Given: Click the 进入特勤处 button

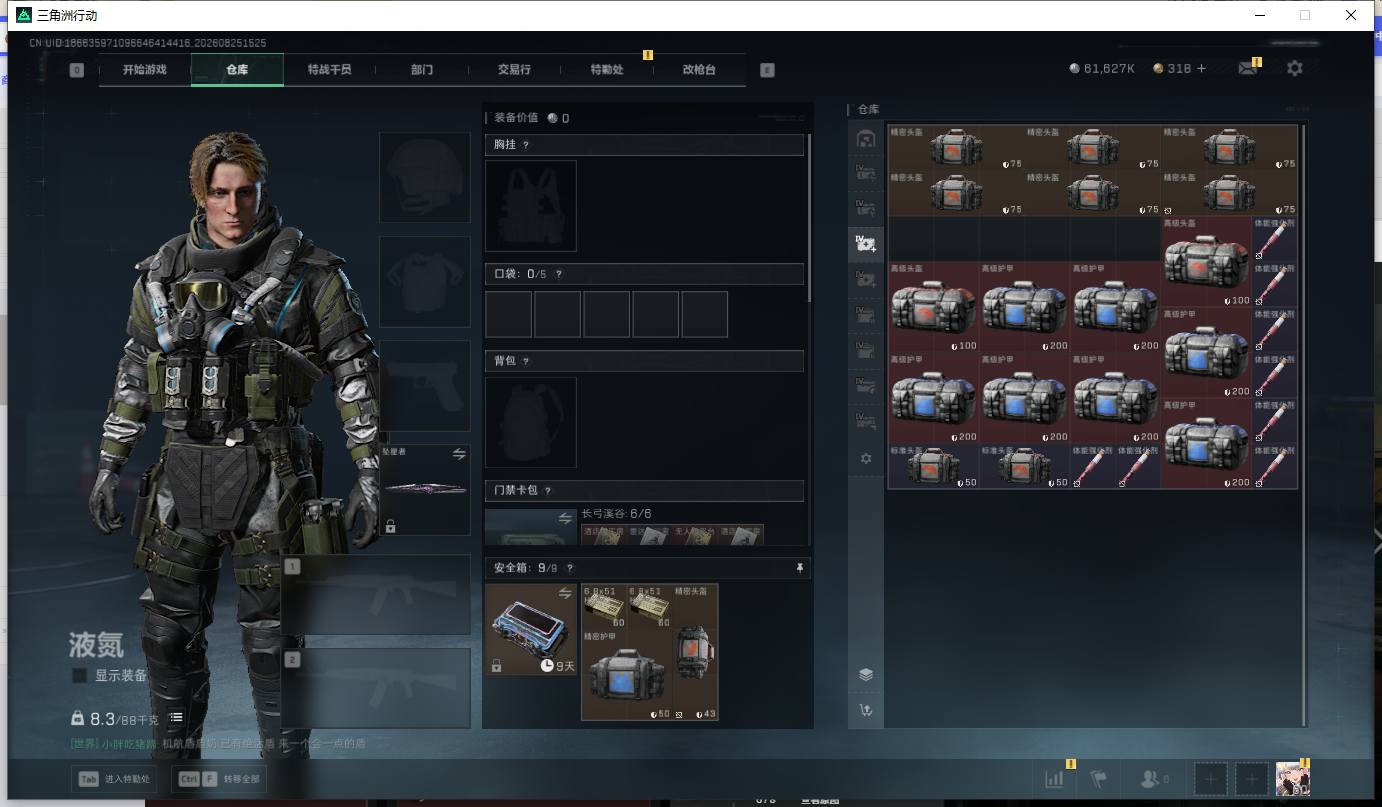Looking at the screenshot, I should (115, 779).
